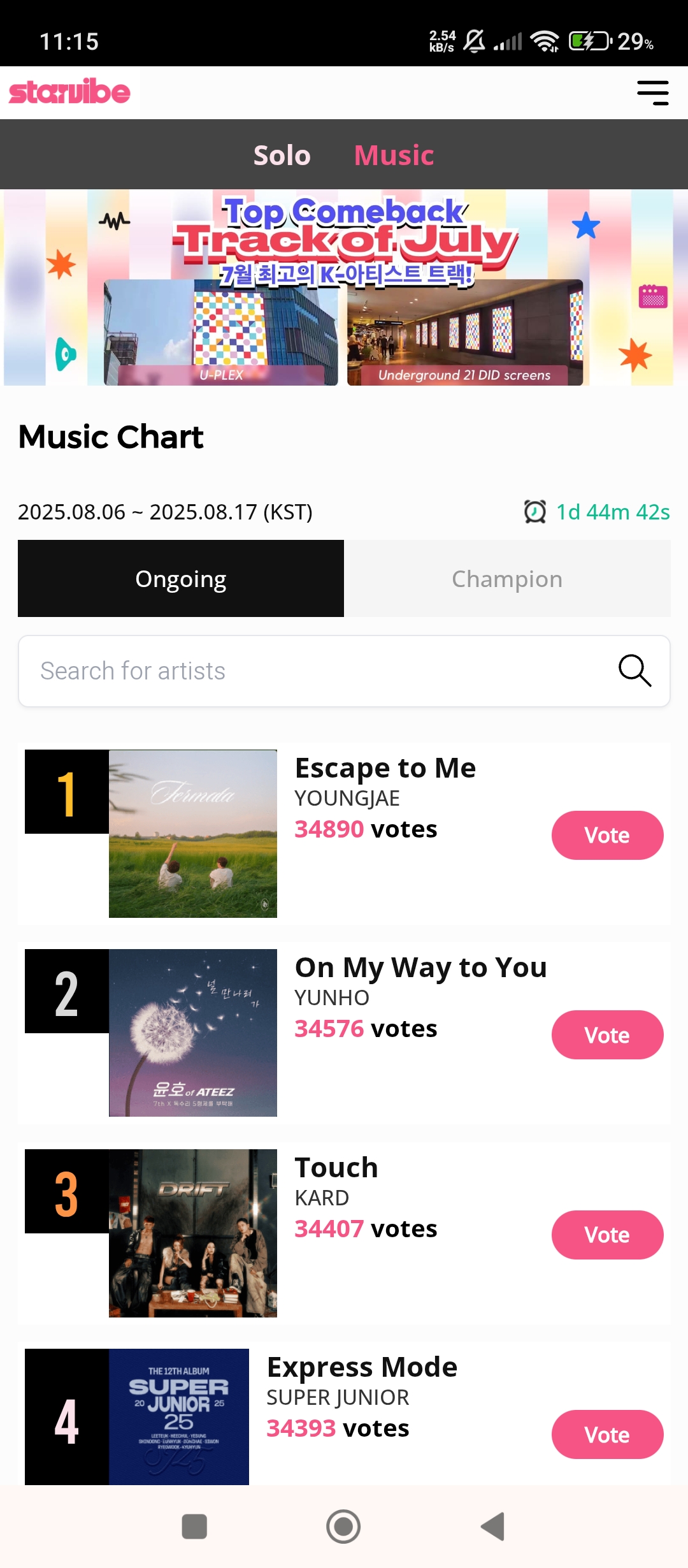Viewport: 688px width, 1568px height.
Task: Switch to the Solo tab
Action: [282, 155]
